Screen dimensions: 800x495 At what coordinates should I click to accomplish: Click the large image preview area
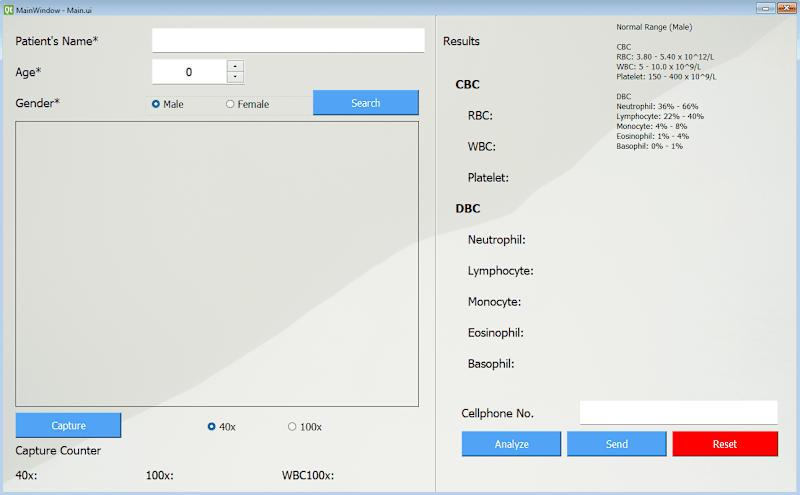(x=217, y=264)
